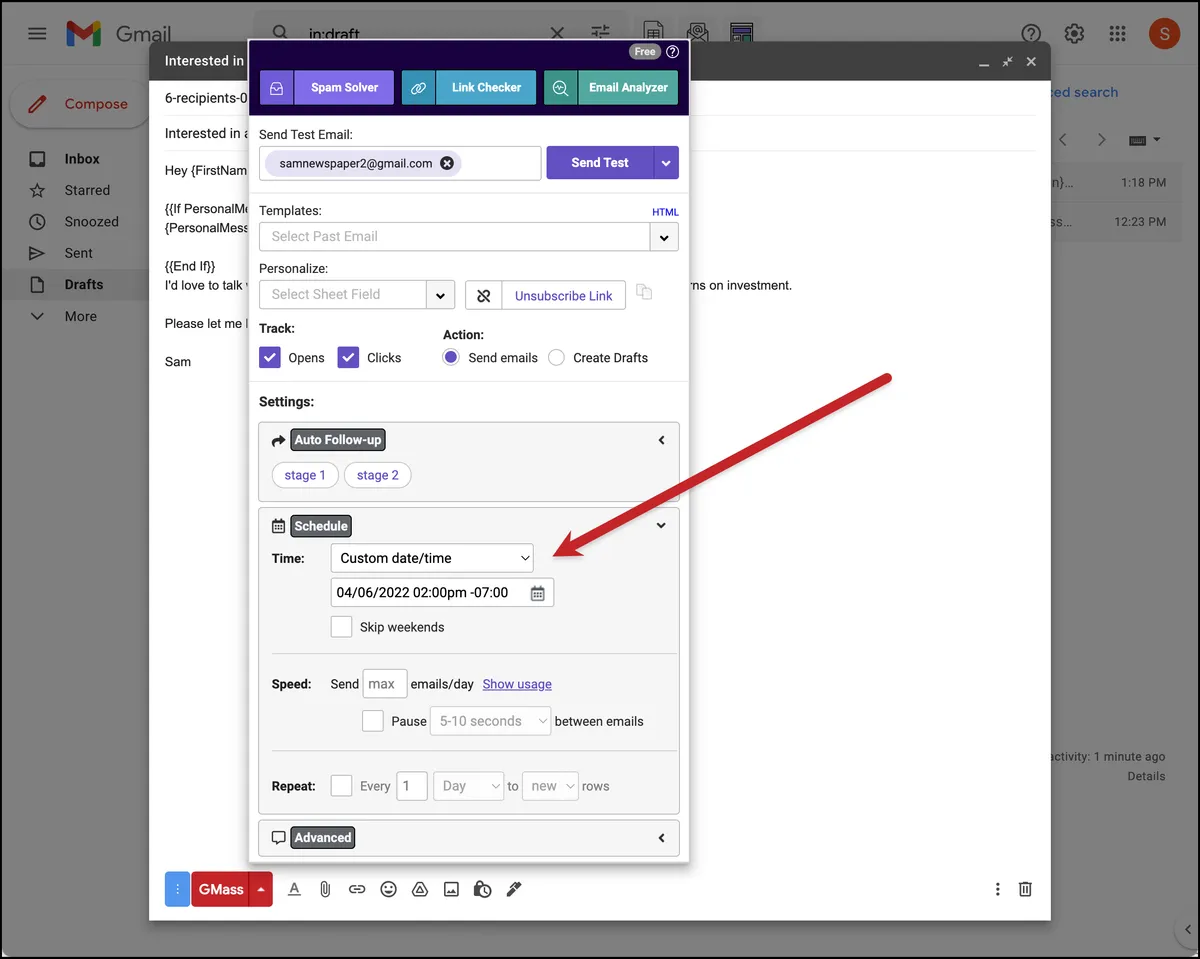Uncheck the Clicks tracking checkbox
1200x959 pixels.
pos(348,358)
